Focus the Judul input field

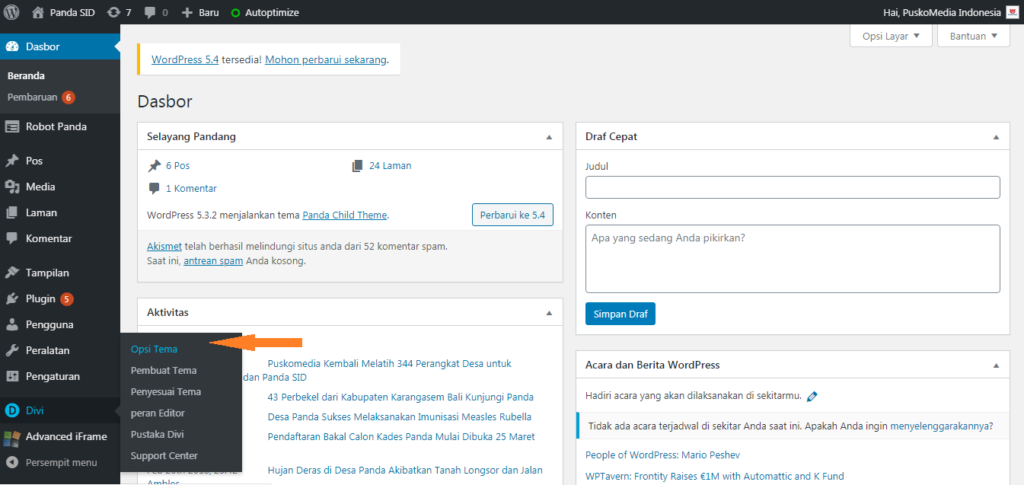tap(793, 187)
